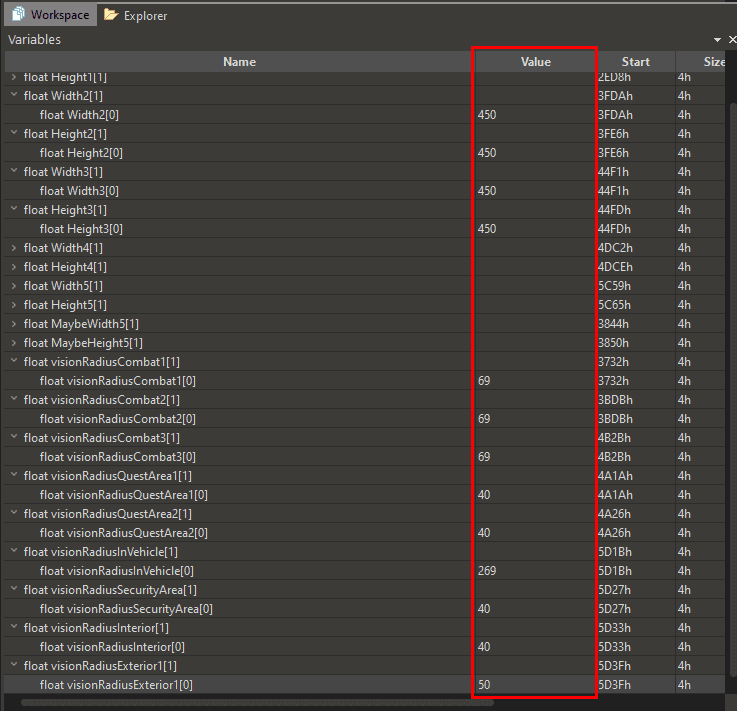Expand float MaybeHeight5[1] node

14,343
